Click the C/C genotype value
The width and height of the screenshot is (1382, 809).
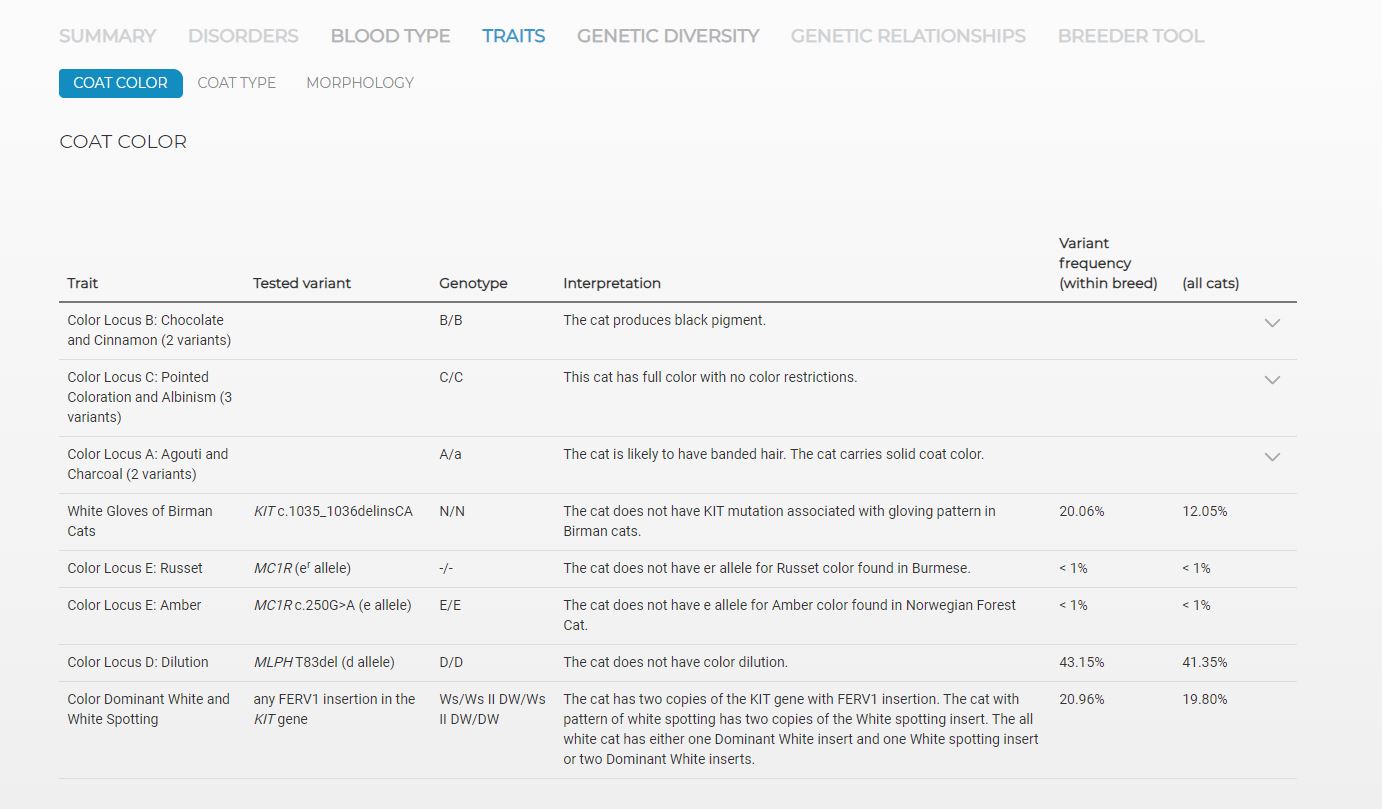451,377
